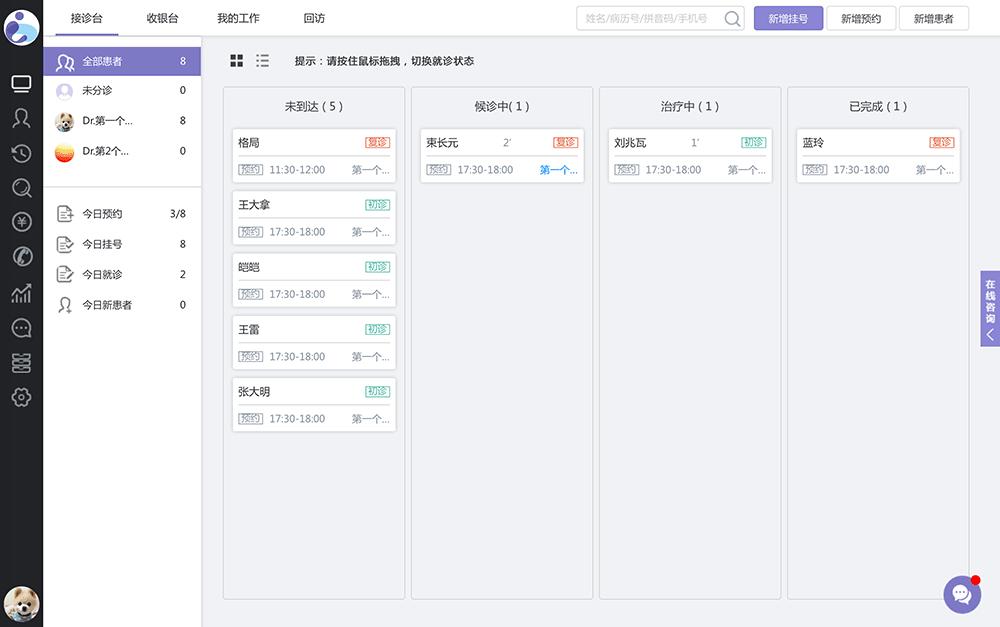Click the ¥ billing icon in sidebar
Viewport: 1000px width, 627px height.
coord(21,221)
